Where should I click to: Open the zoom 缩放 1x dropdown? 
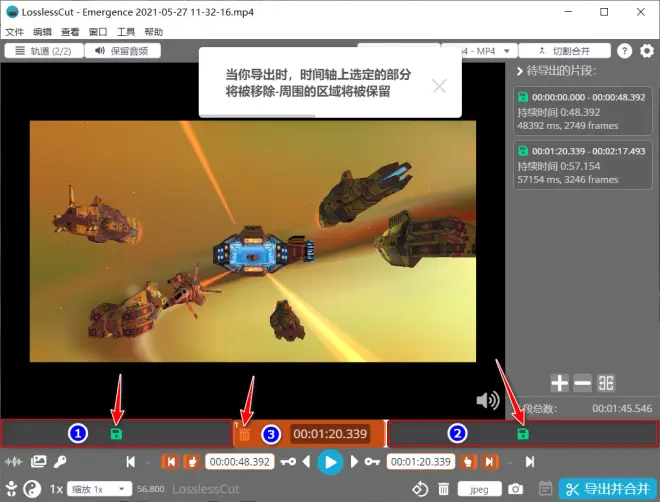pyautogui.click(x=99, y=489)
